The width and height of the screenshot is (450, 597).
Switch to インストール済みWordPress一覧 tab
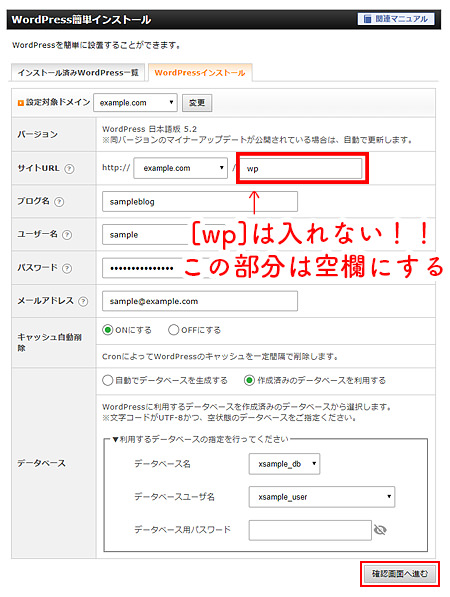pos(78,72)
